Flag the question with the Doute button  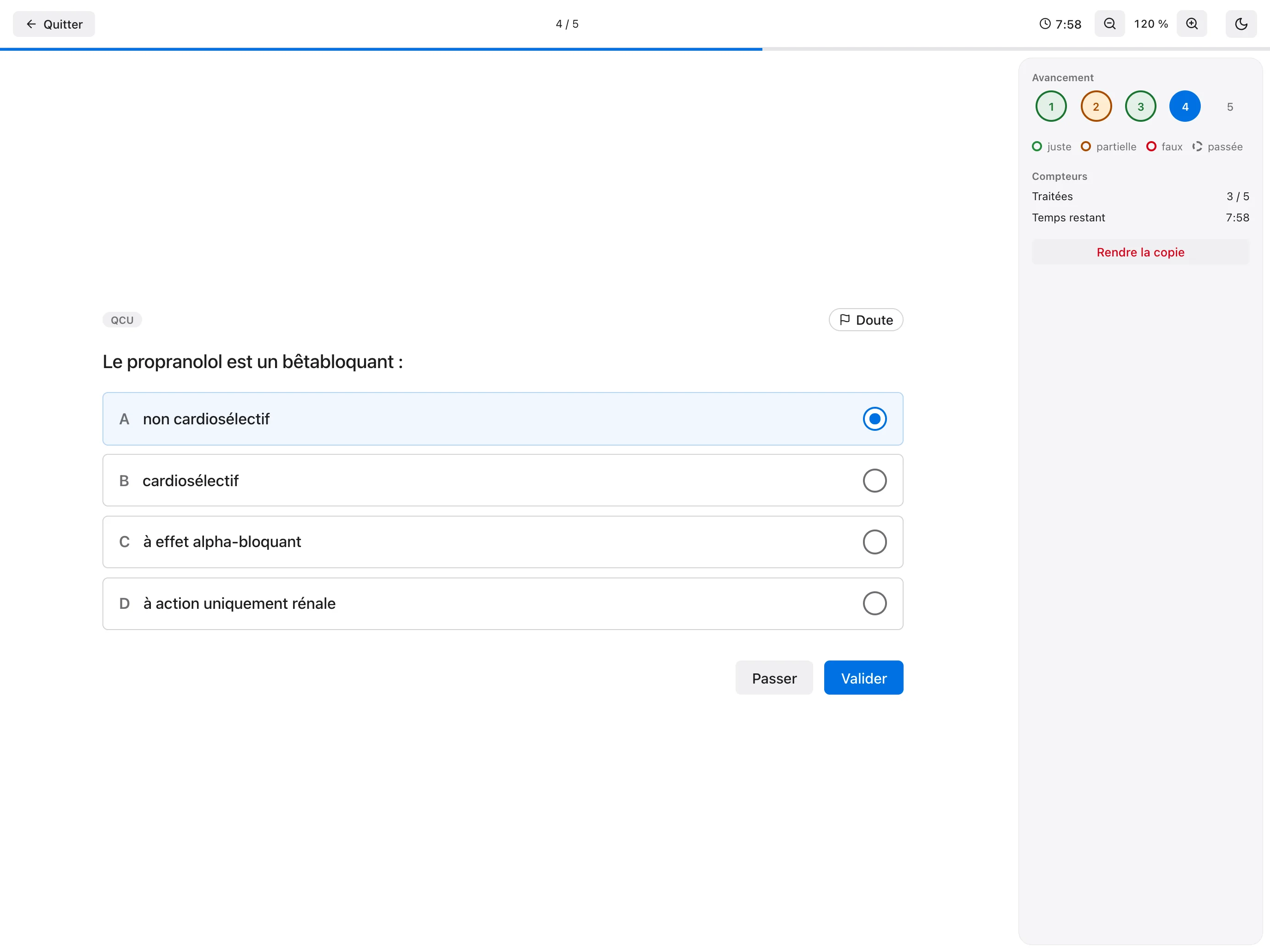(866, 320)
